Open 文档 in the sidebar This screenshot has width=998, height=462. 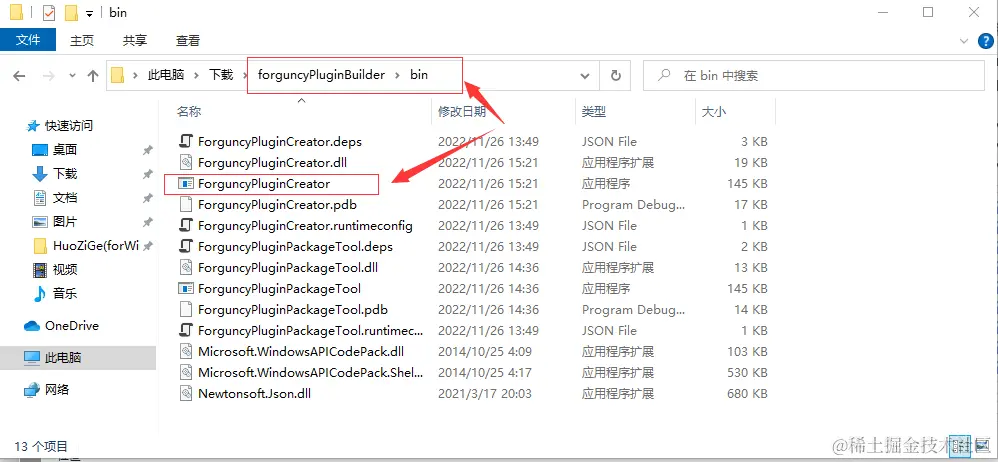65,198
